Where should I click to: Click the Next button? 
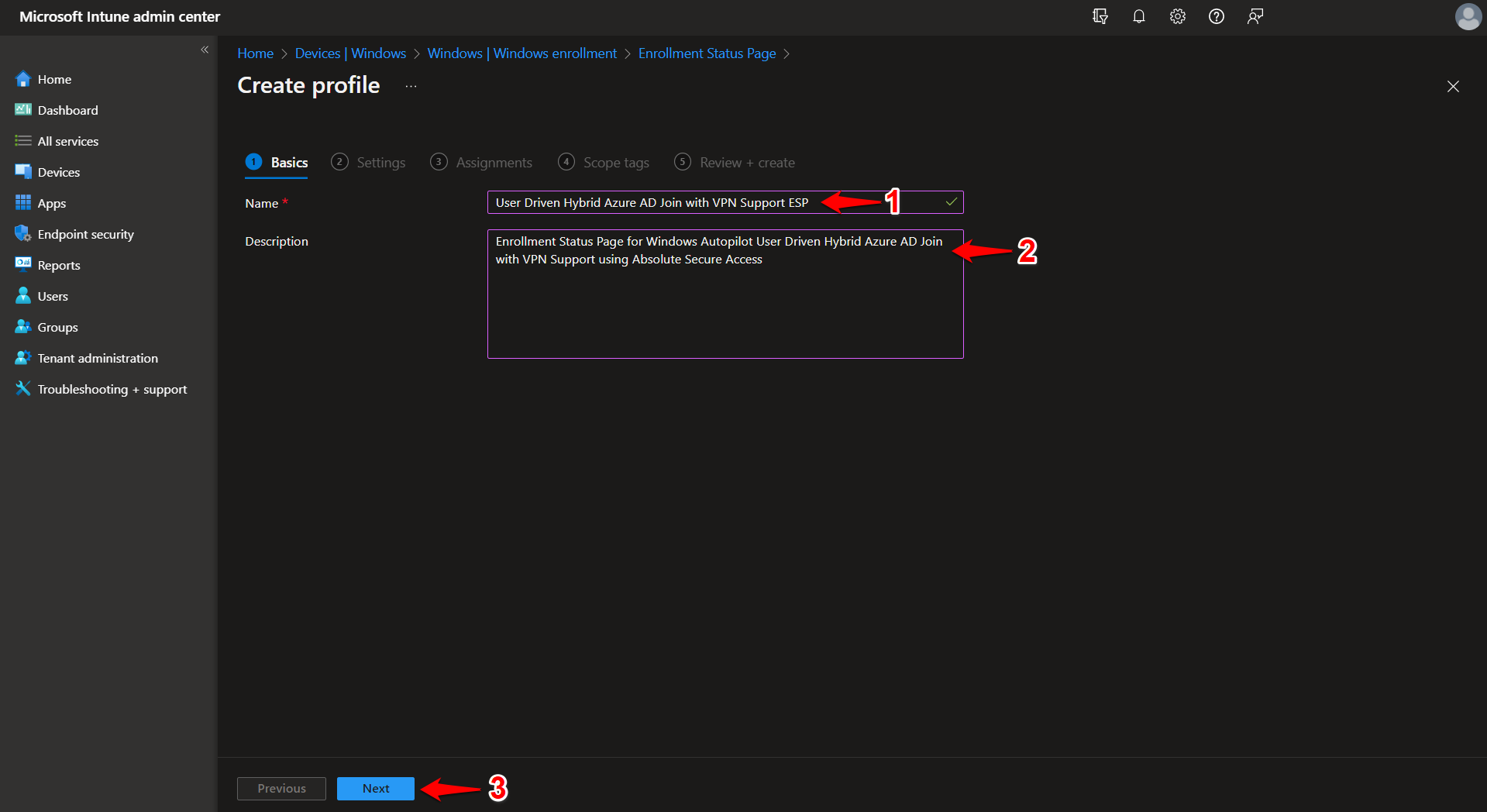375,788
